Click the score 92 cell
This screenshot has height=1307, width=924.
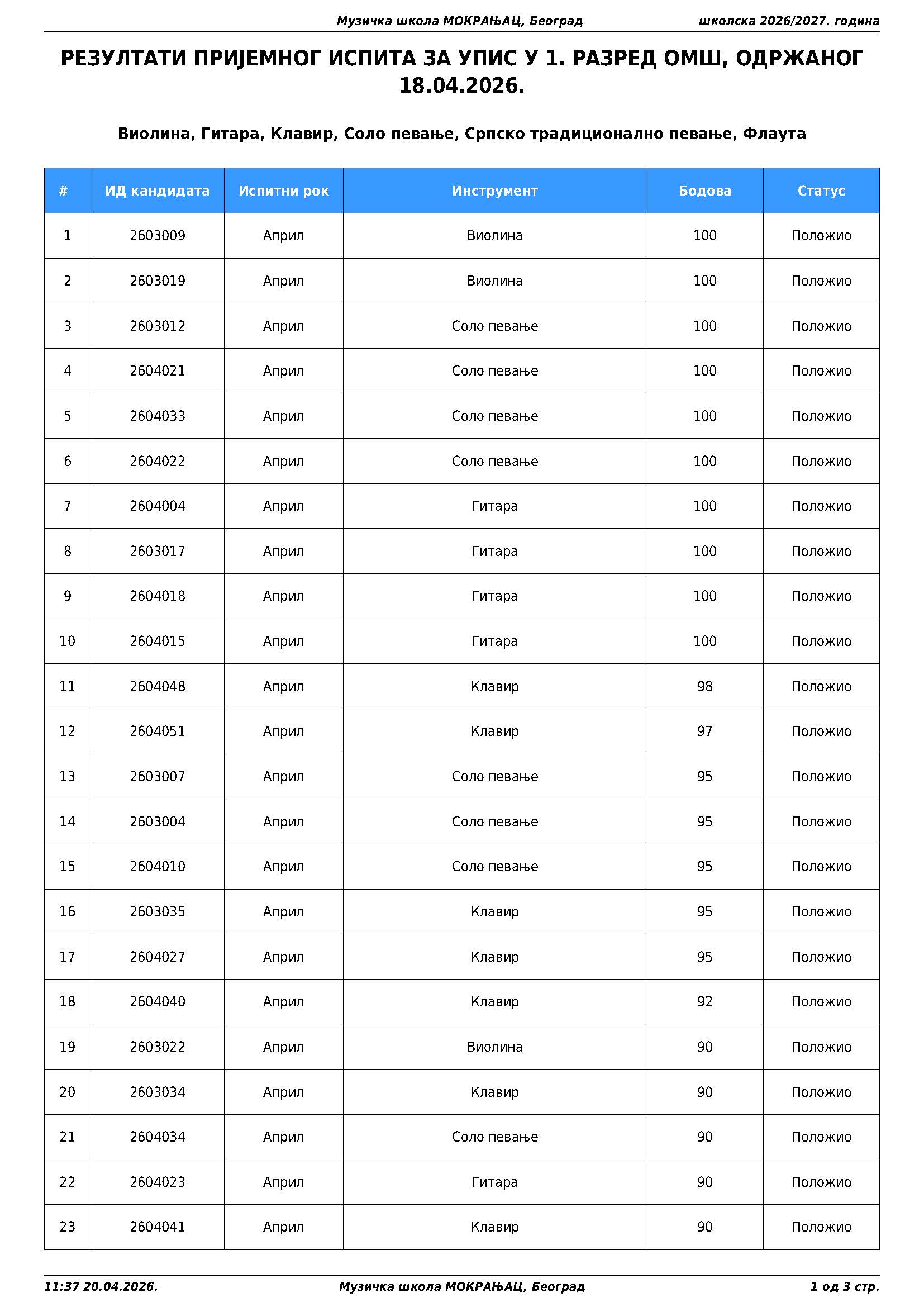click(704, 1002)
